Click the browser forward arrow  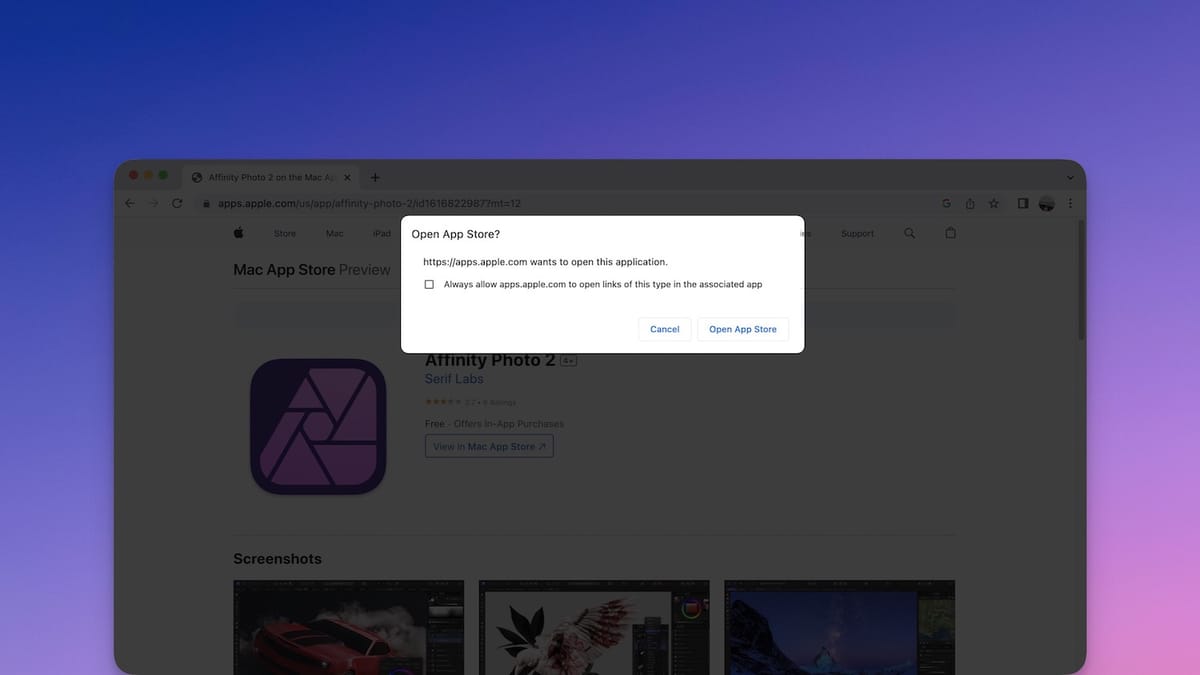(x=153, y=203)
